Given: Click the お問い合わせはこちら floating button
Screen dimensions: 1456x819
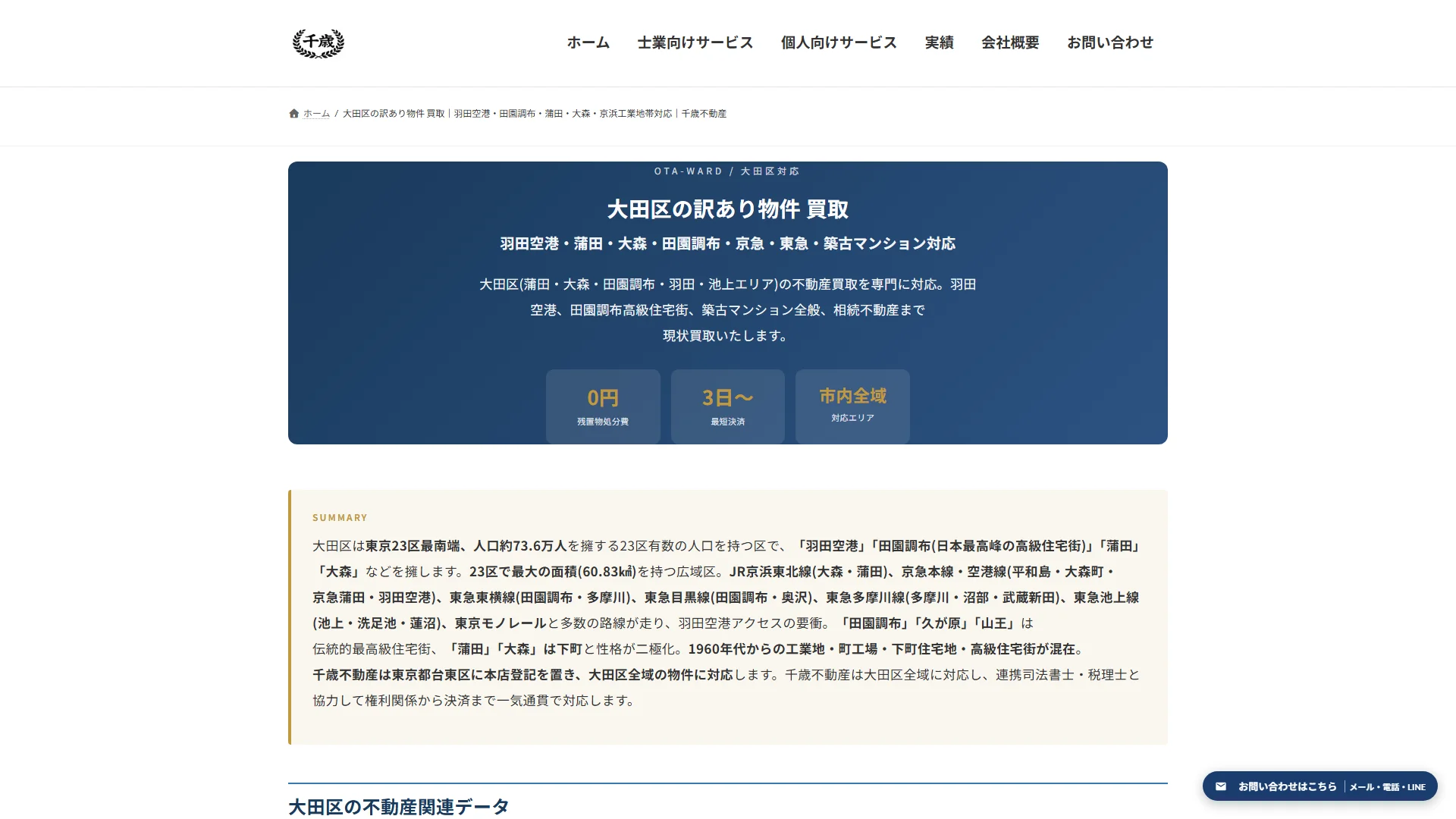Looking at the screenshot, I should coord(1319,786).
